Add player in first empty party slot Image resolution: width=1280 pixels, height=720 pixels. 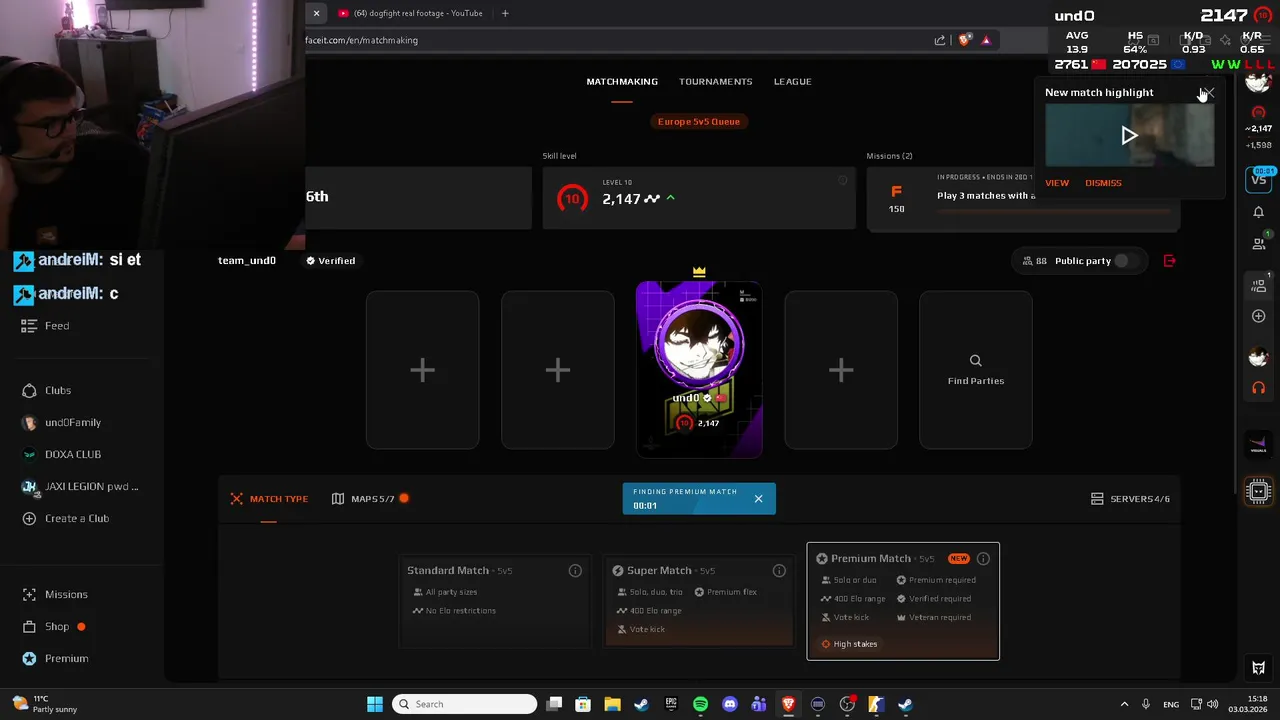(422, 370)
